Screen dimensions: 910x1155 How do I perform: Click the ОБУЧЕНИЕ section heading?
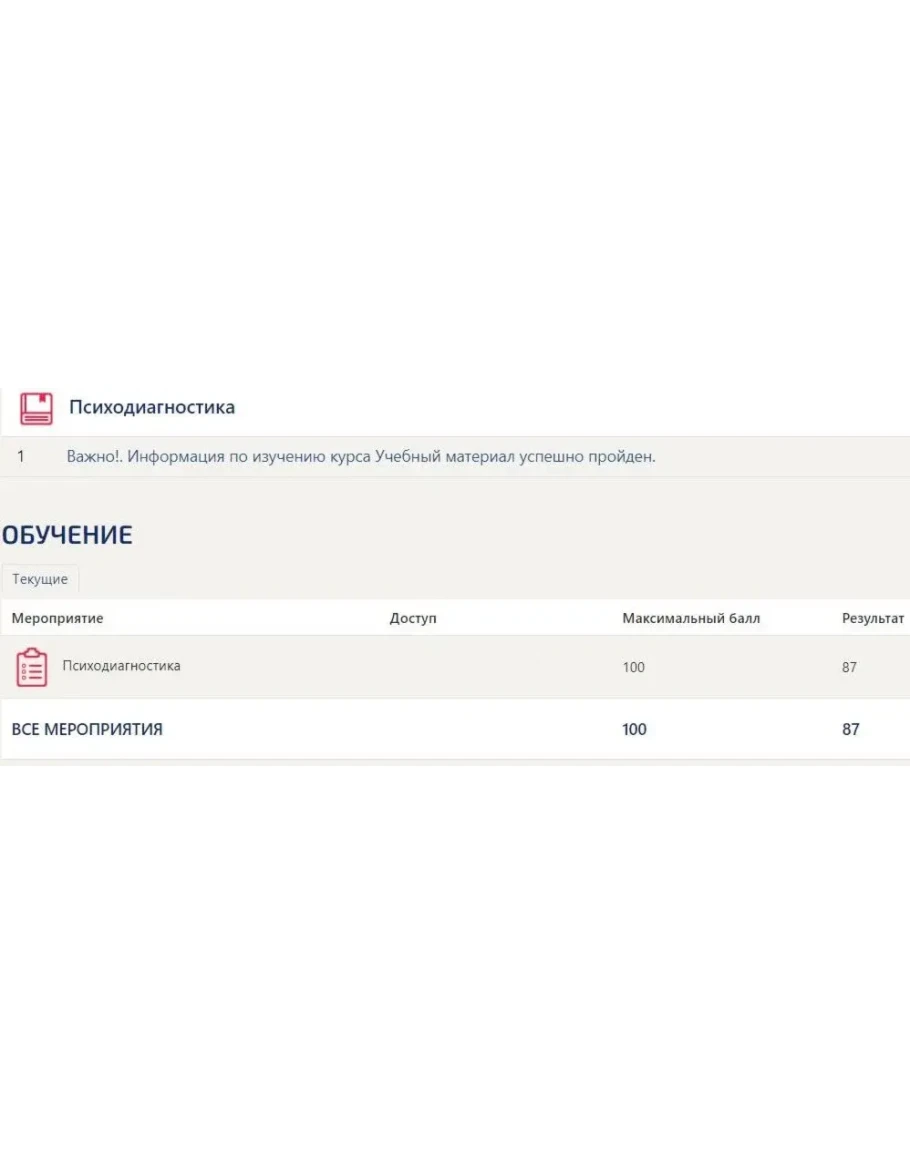67,535
